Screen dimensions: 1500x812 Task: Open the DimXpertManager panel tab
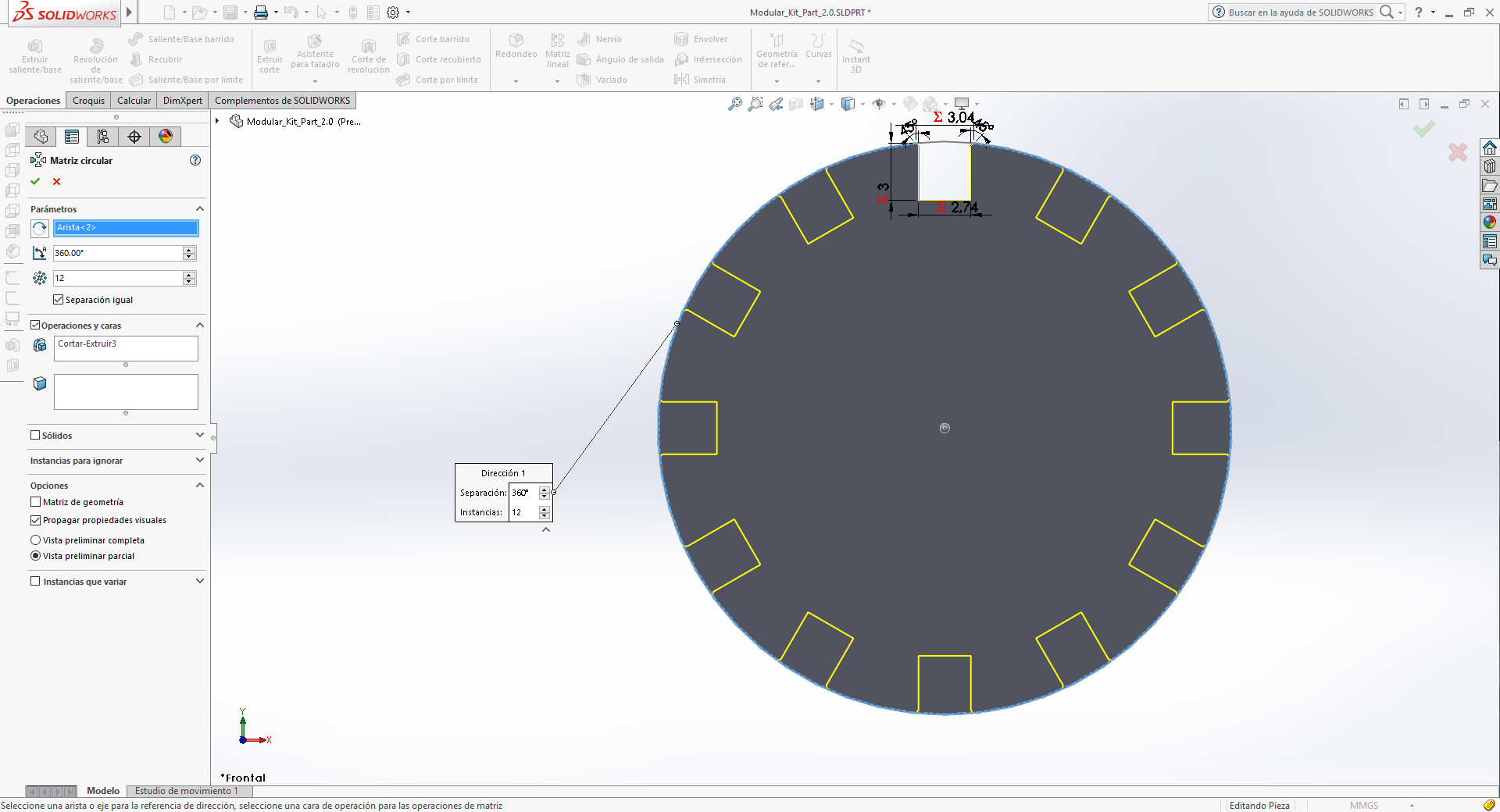(x=134, y=137)
